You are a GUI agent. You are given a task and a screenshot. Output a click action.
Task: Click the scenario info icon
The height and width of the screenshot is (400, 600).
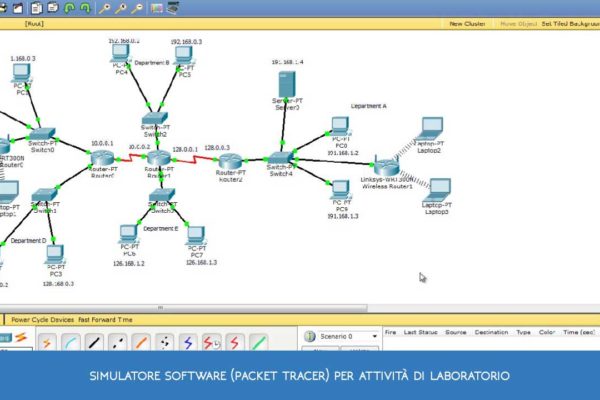coord(310,336)
